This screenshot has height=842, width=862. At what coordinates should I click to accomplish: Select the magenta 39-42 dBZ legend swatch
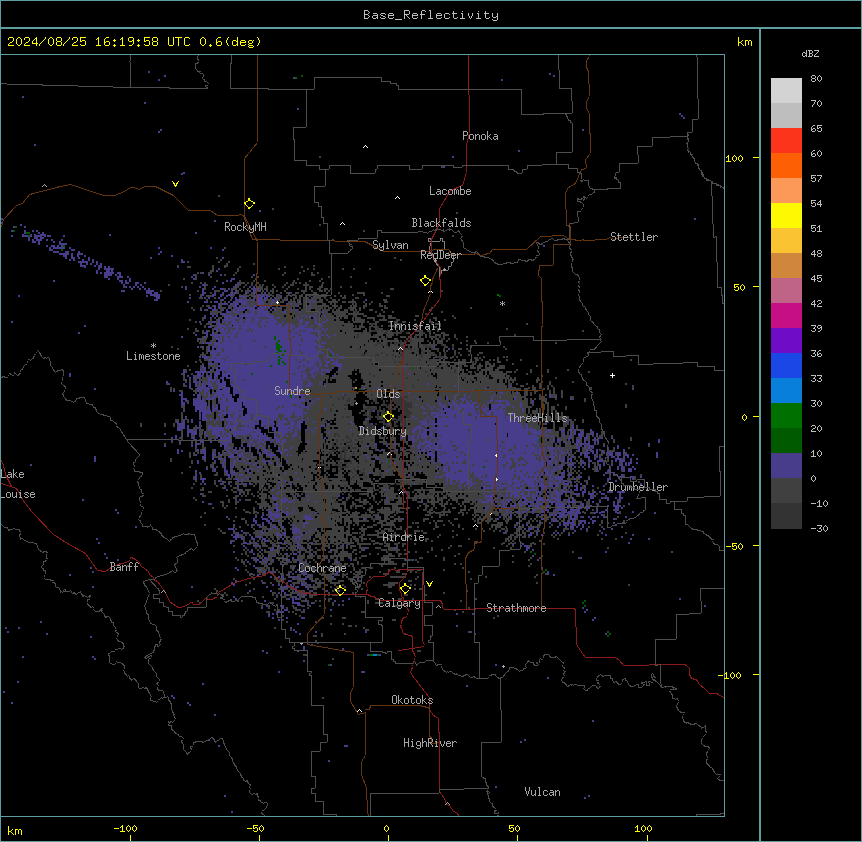click(x=786, y=315)
